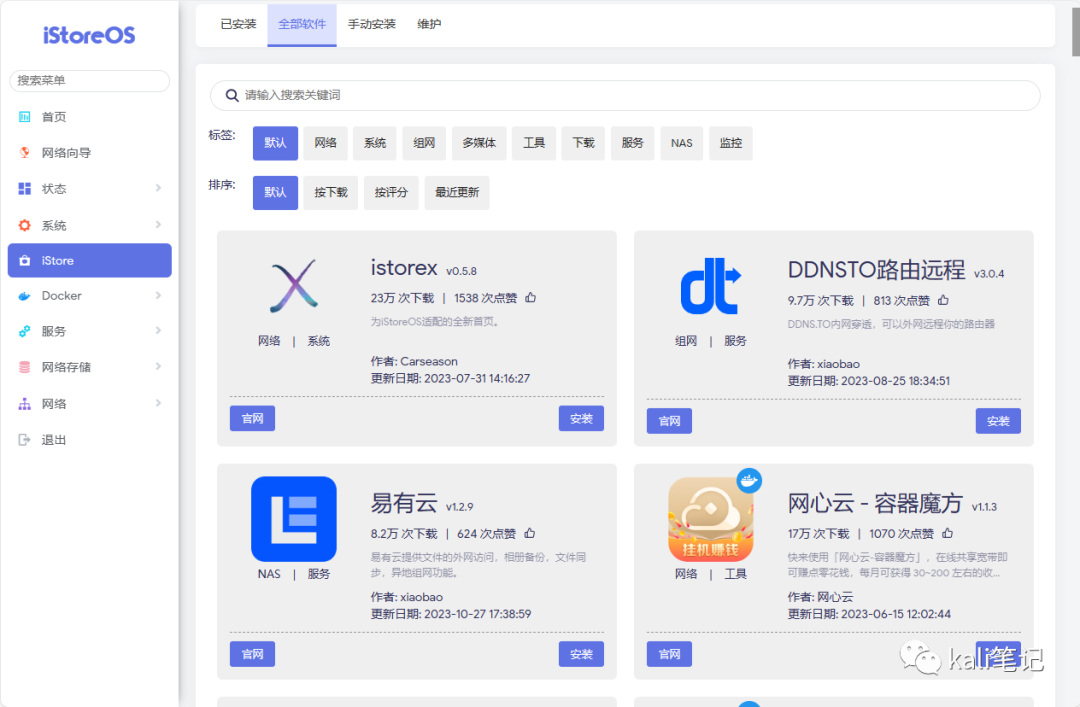Open DDNSTO 官网 link
The height and width of the screenshot is (707, 1080).
tap(669, 421)
